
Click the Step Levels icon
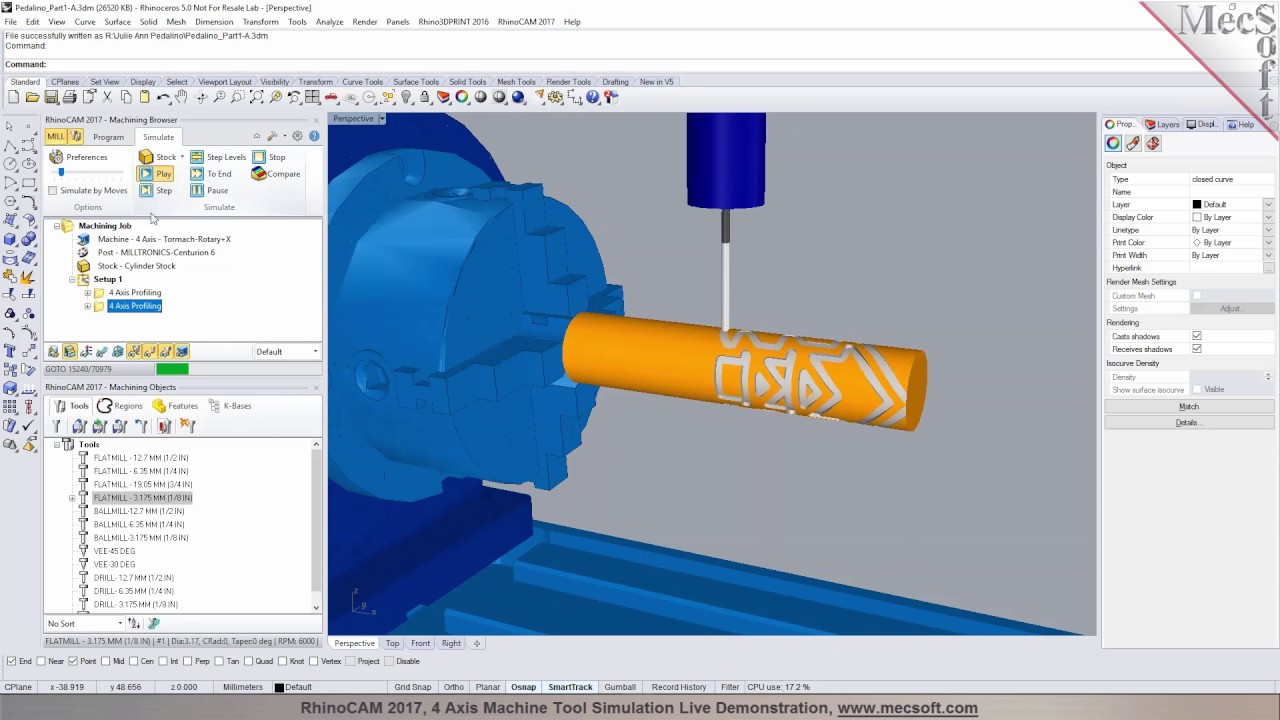[x=197, y=157]
